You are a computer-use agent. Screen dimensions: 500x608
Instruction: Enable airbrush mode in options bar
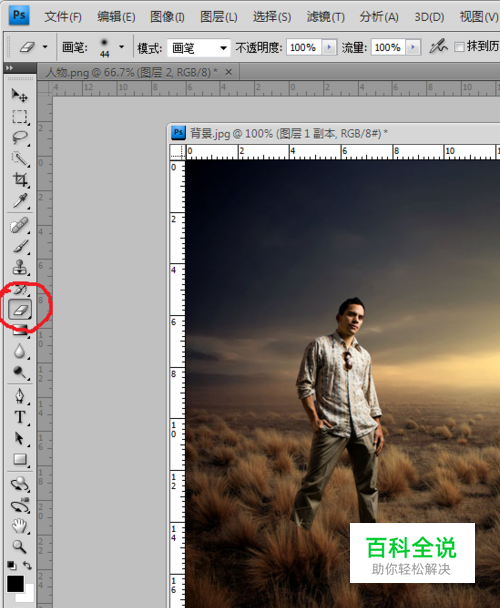coord(438,47)
